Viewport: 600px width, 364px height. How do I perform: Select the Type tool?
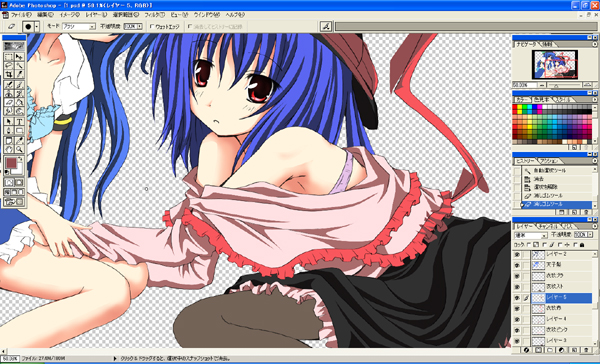pos(19,121)
